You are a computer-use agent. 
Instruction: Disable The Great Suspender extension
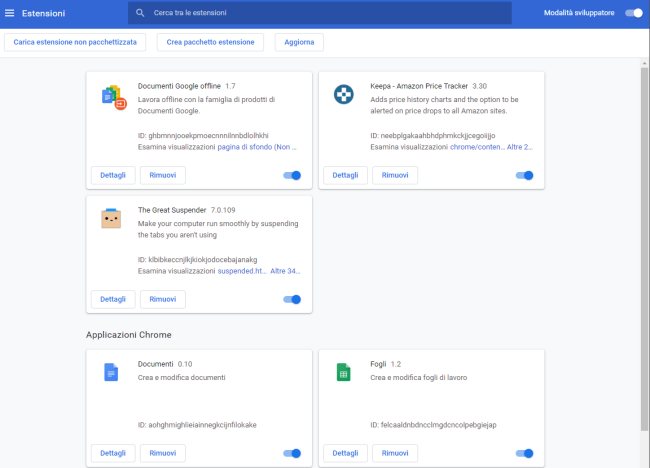tap(292, 299)
